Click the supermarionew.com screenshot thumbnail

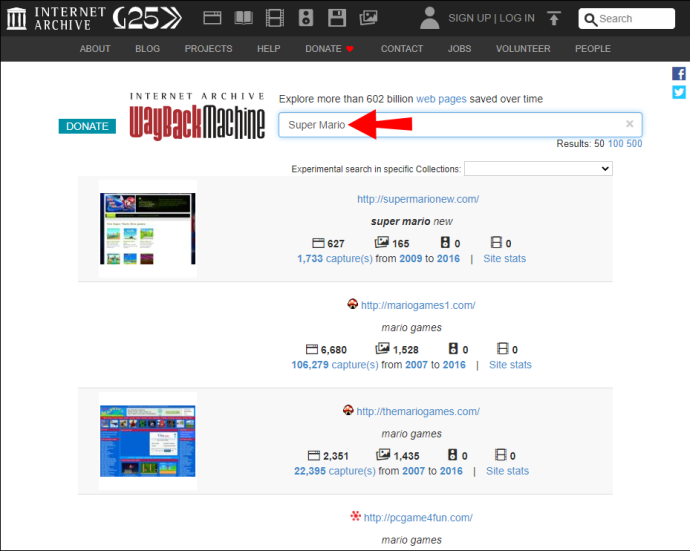(148, 229)
